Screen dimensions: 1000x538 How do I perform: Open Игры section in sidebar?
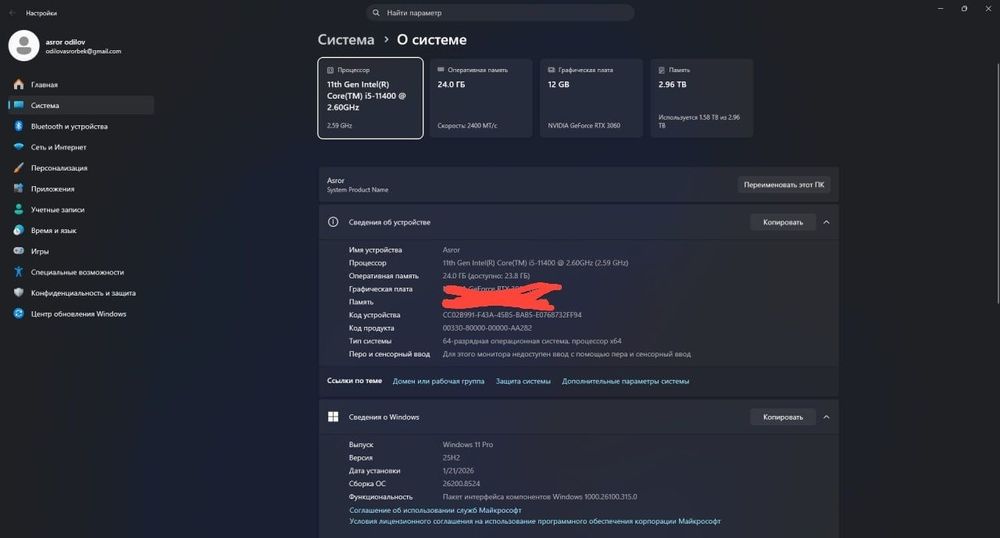click(x=81, y=251)
